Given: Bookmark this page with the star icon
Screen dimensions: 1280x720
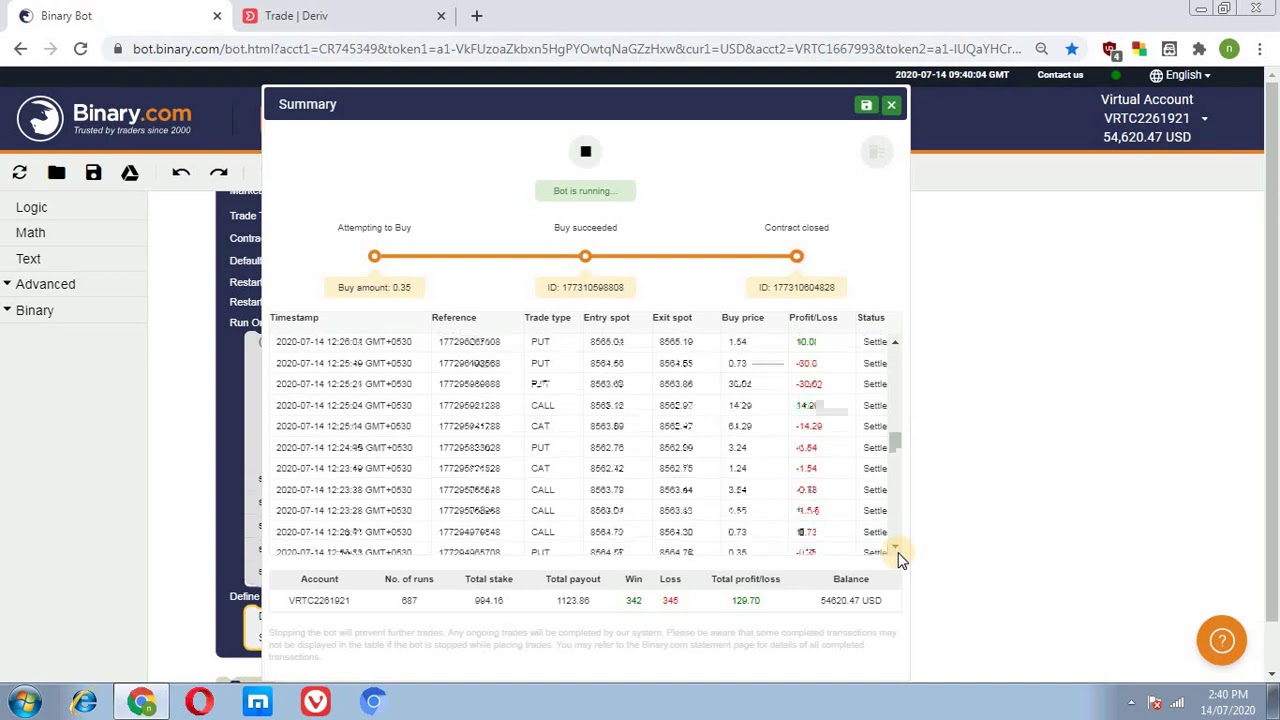Looking at the screenshot, I should point(1072,49).
